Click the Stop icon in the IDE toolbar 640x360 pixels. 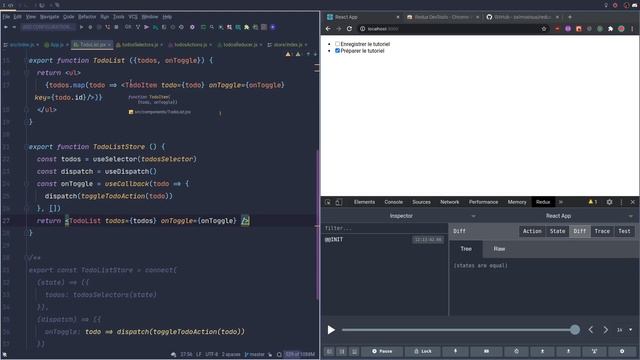click(116, 27)
